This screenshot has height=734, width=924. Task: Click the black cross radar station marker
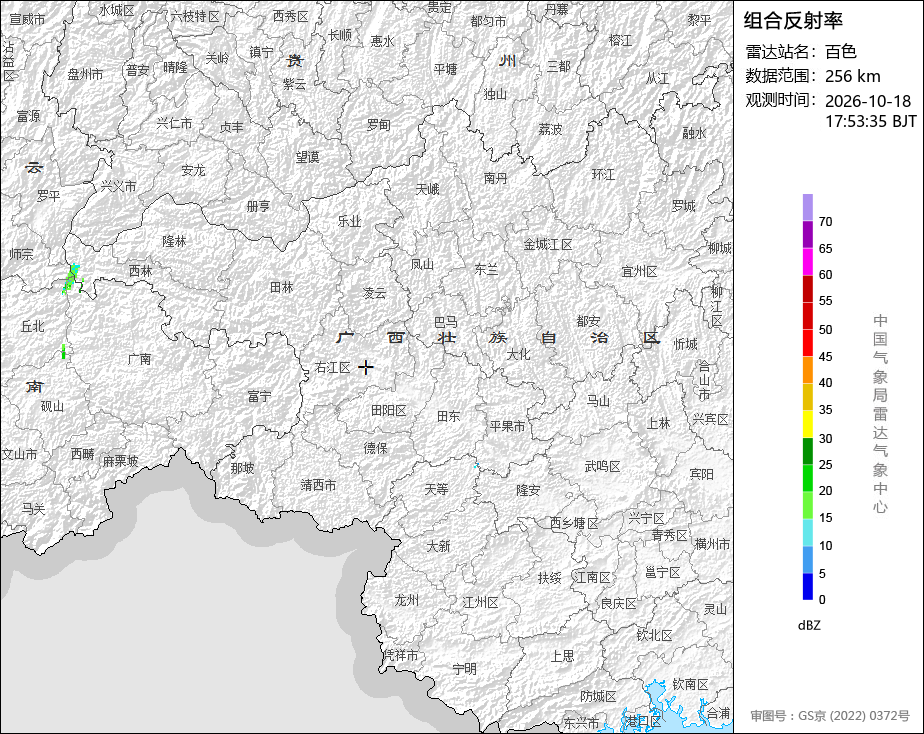point(365,368)
